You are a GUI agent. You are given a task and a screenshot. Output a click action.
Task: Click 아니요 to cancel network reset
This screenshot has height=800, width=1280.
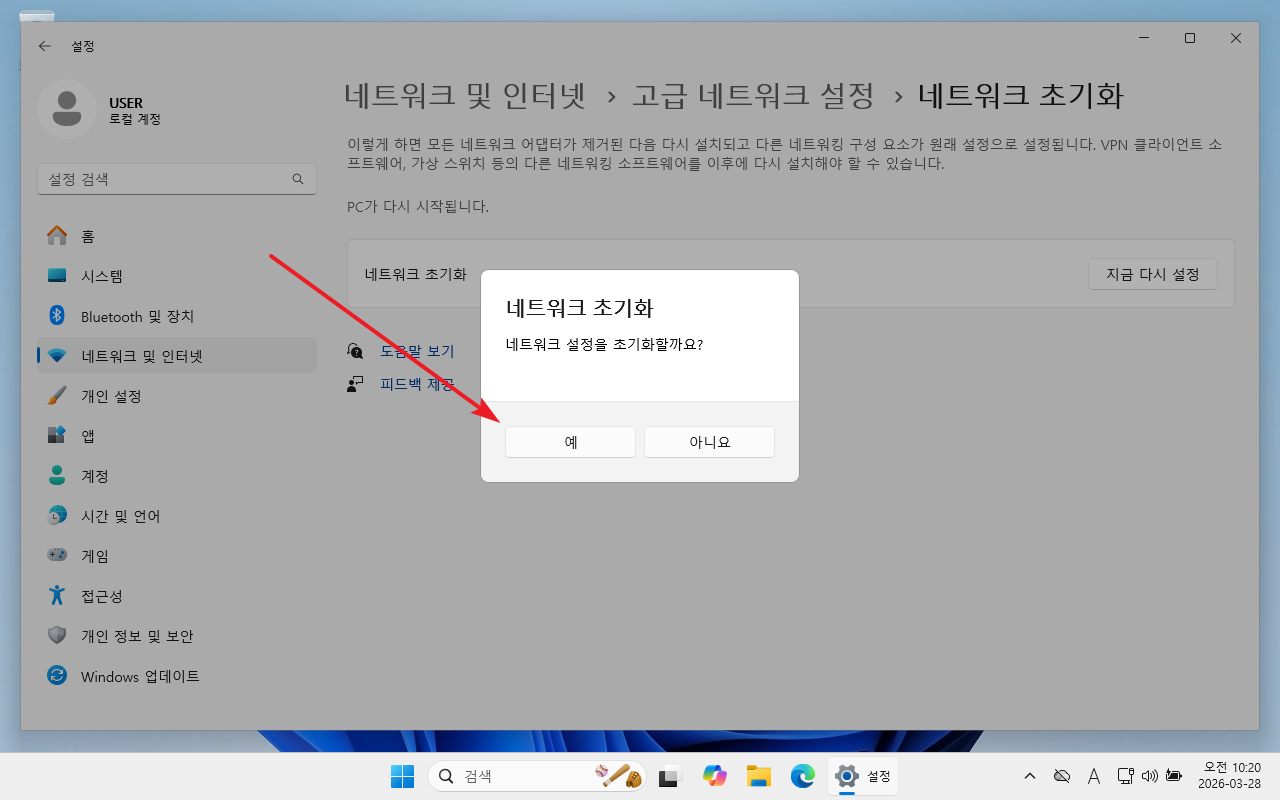pos(709,442)
